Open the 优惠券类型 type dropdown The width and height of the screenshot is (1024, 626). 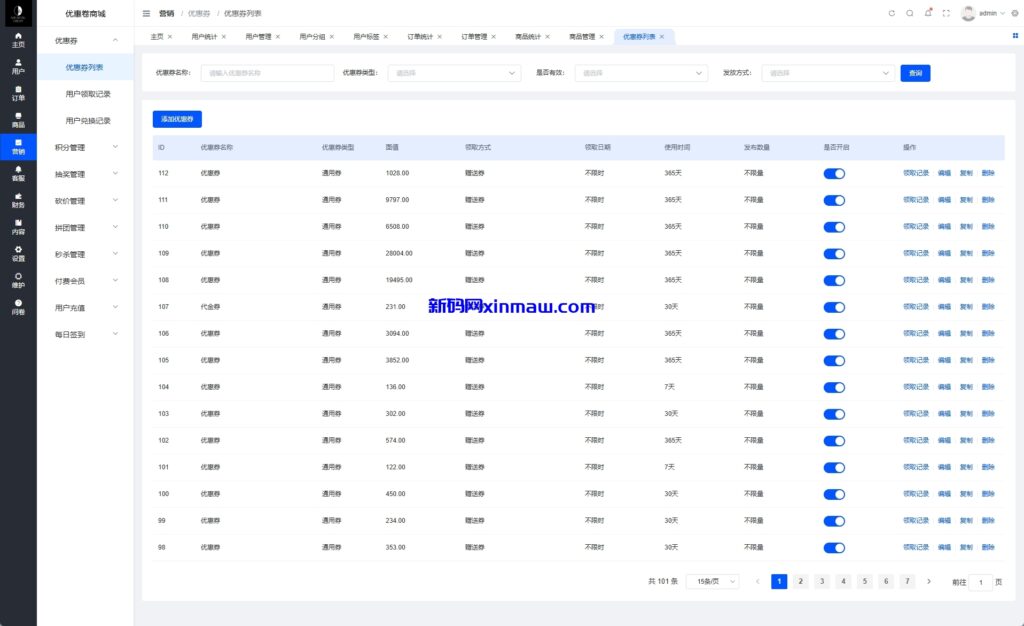tap(455, 73)
